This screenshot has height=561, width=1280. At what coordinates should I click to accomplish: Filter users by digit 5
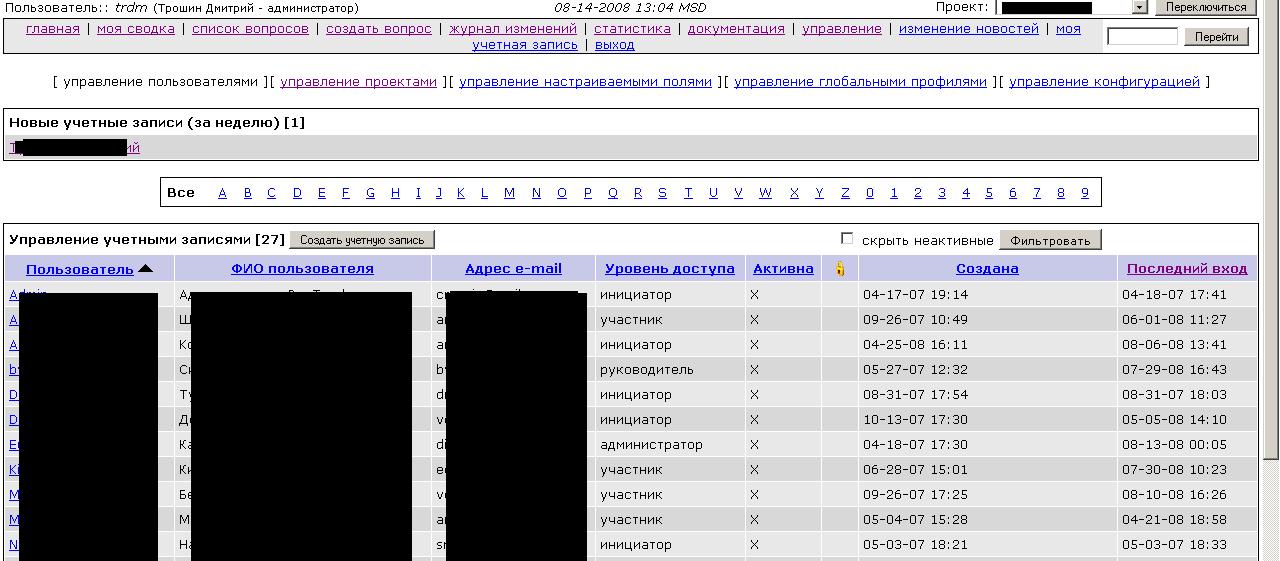(989, 193)
